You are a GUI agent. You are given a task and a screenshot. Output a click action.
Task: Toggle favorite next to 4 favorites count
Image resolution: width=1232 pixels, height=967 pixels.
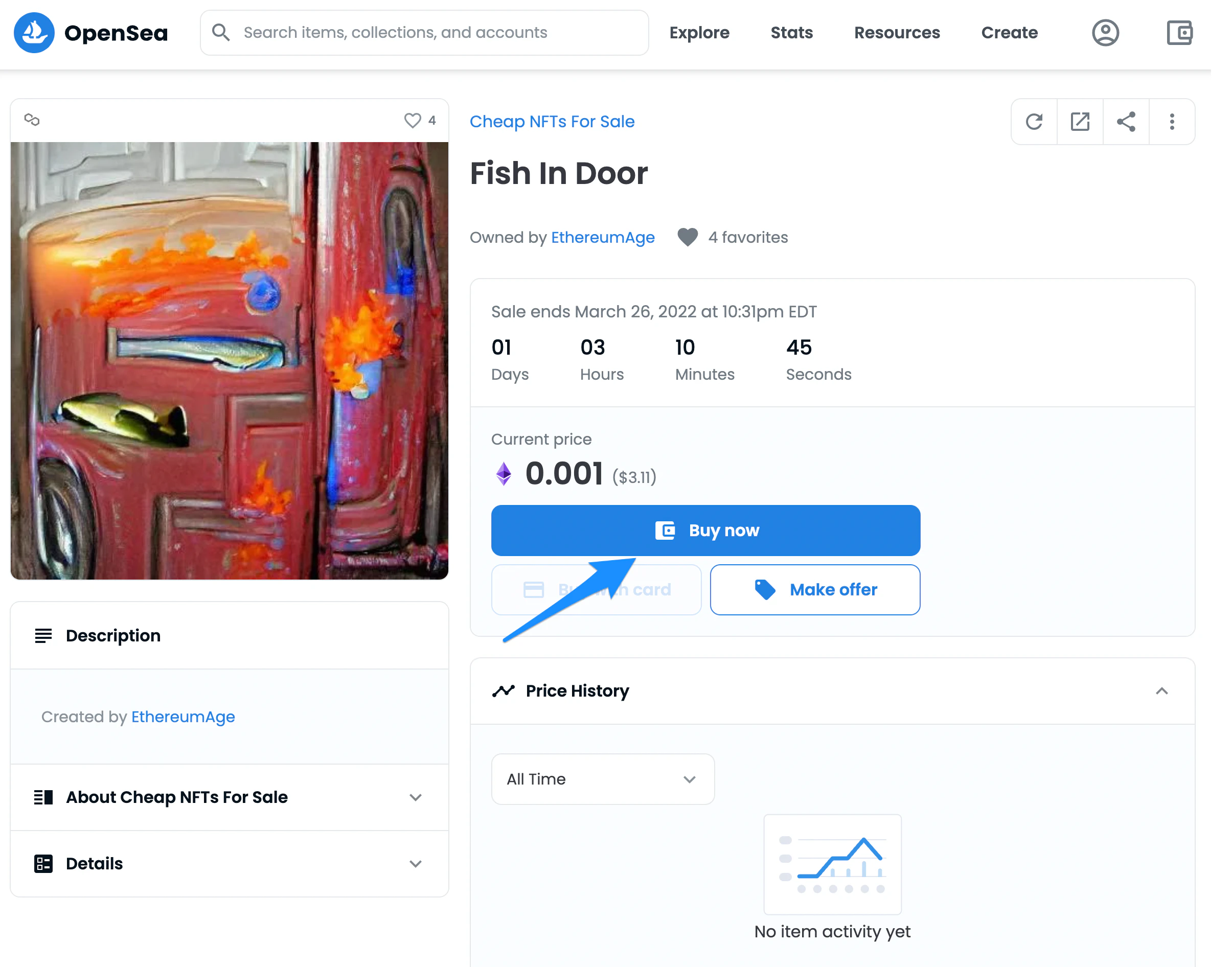click(688, 237)
